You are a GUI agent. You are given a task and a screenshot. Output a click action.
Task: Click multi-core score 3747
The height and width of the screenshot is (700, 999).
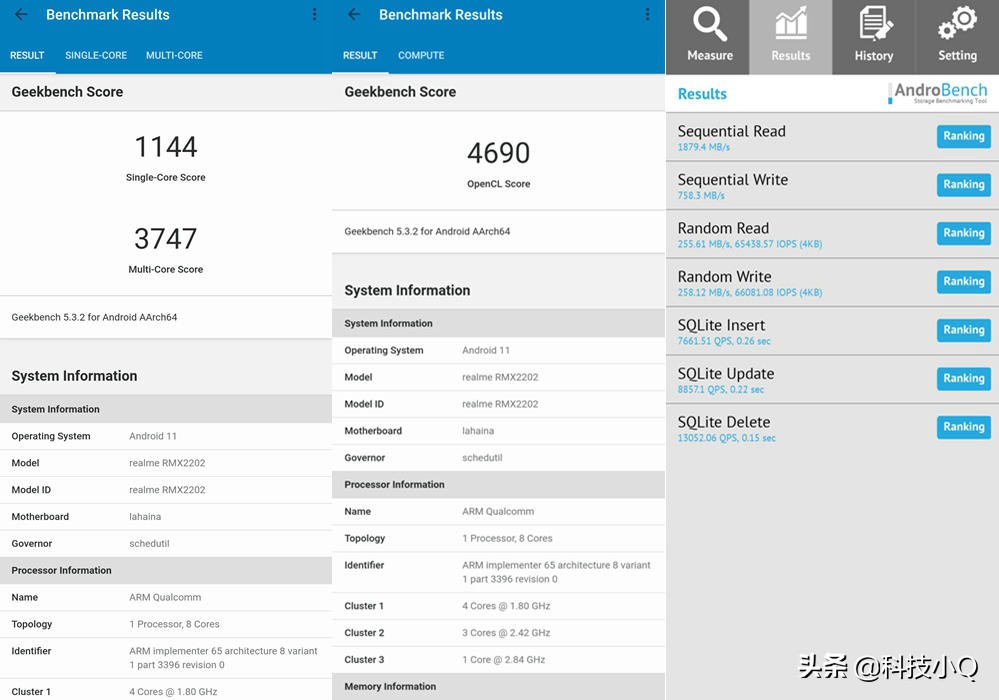[166, 239]
